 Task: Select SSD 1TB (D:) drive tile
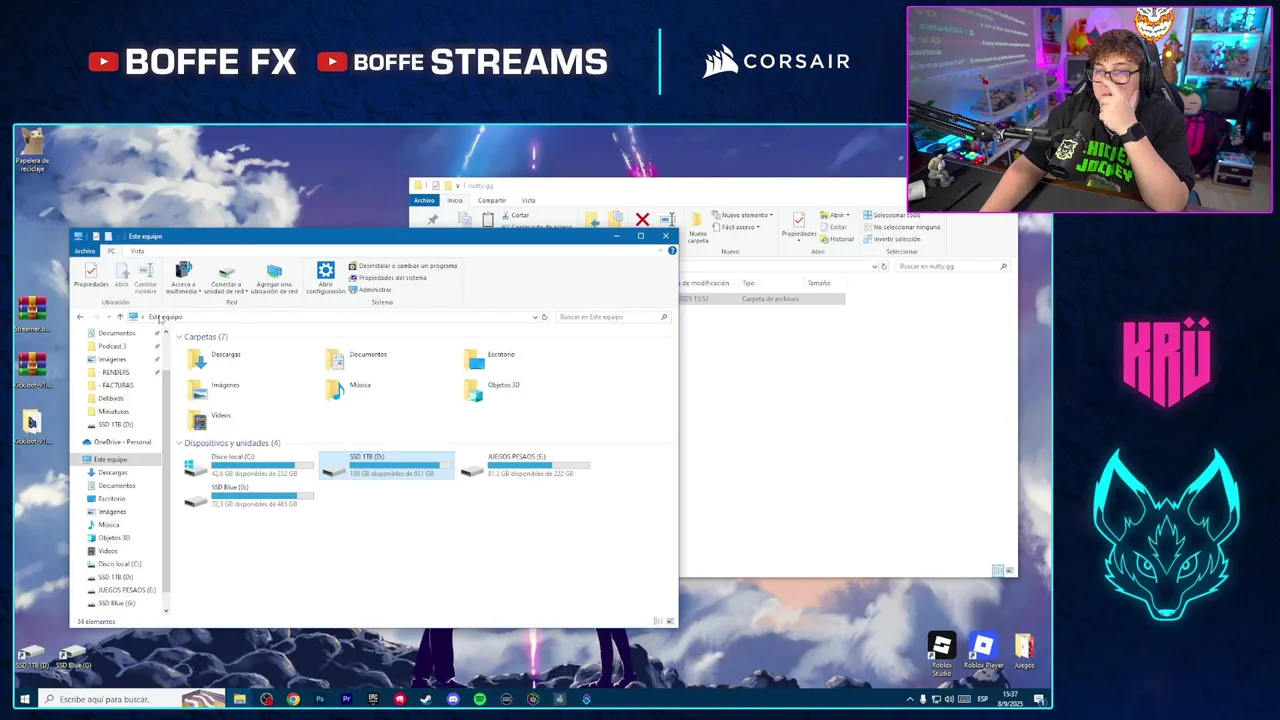pyautogui.click(x=387, y=465)
